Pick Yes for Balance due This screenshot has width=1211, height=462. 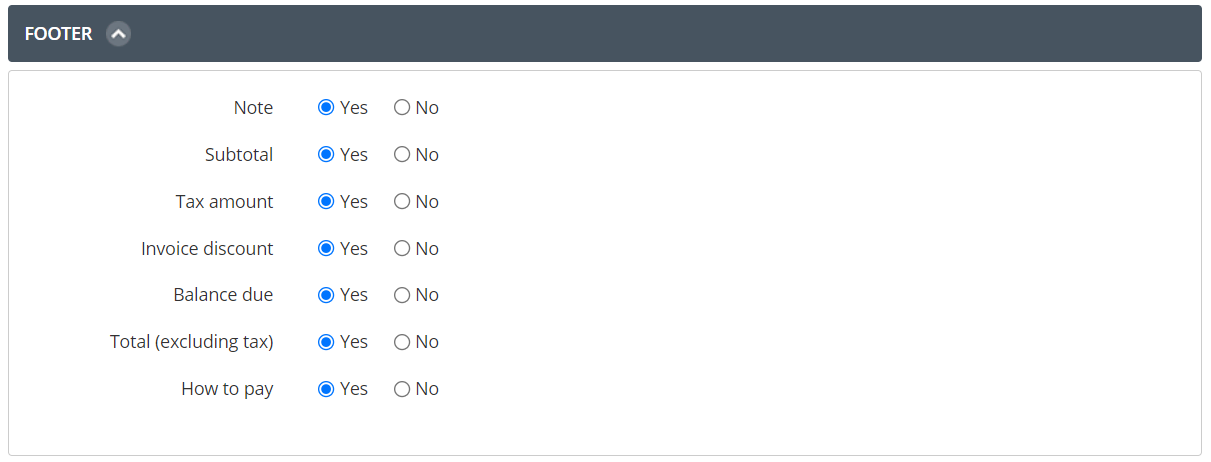point(326,295)
